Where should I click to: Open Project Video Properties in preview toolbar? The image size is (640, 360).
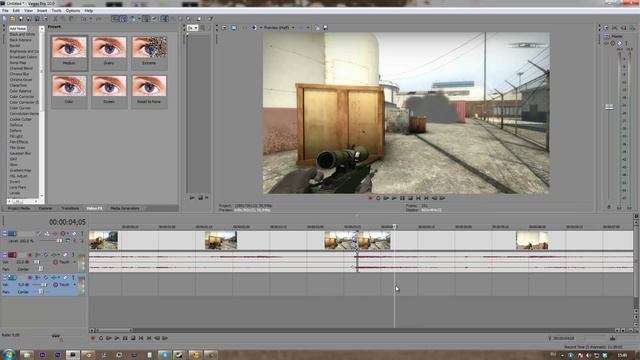coord(224,28)
